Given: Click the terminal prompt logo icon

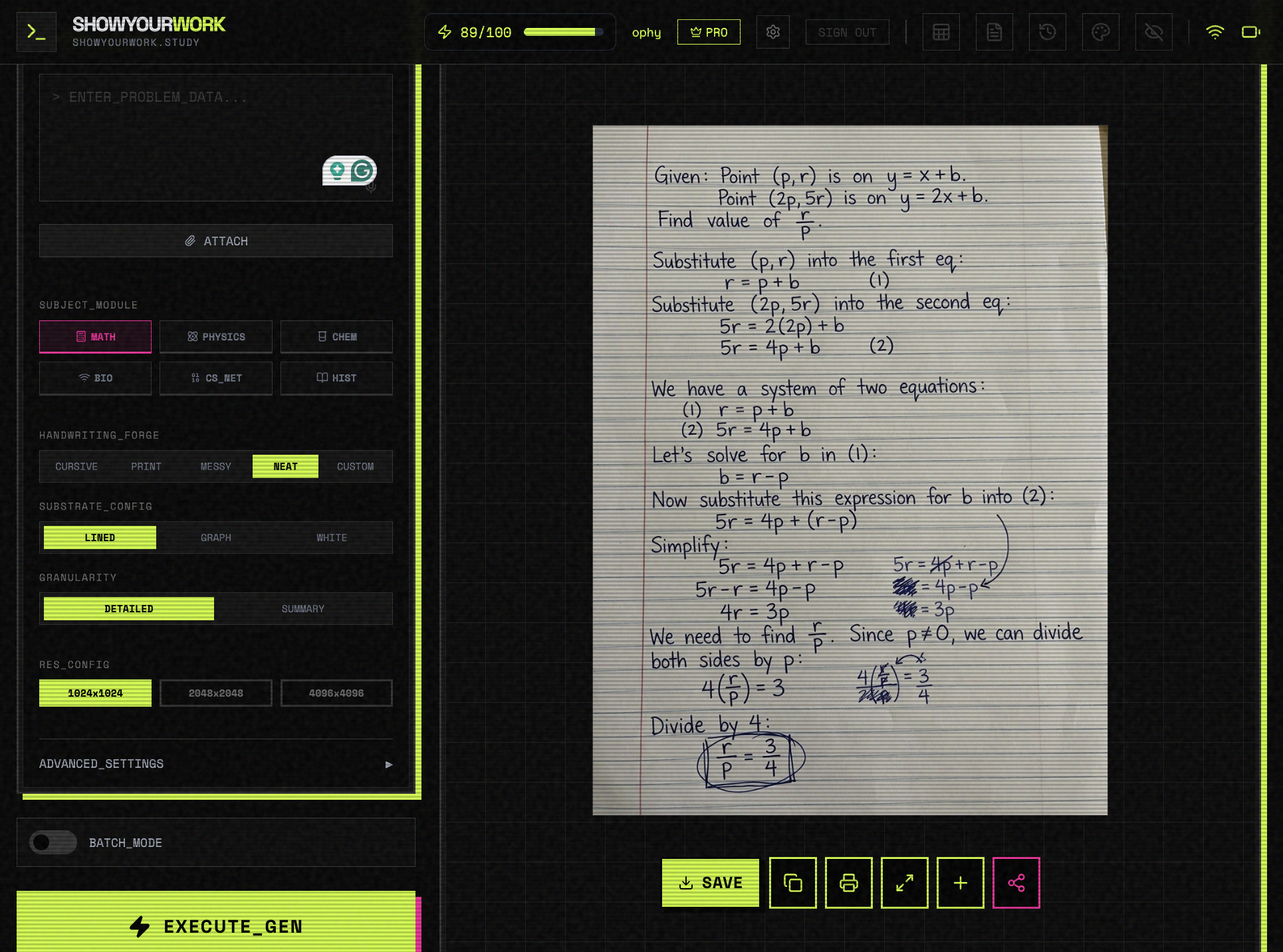Looking at the screenshot, I should [36, 32].
